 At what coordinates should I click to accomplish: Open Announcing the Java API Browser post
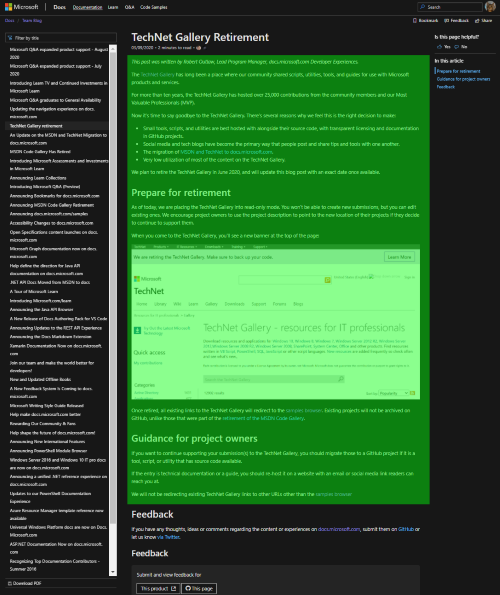(41, 310)
